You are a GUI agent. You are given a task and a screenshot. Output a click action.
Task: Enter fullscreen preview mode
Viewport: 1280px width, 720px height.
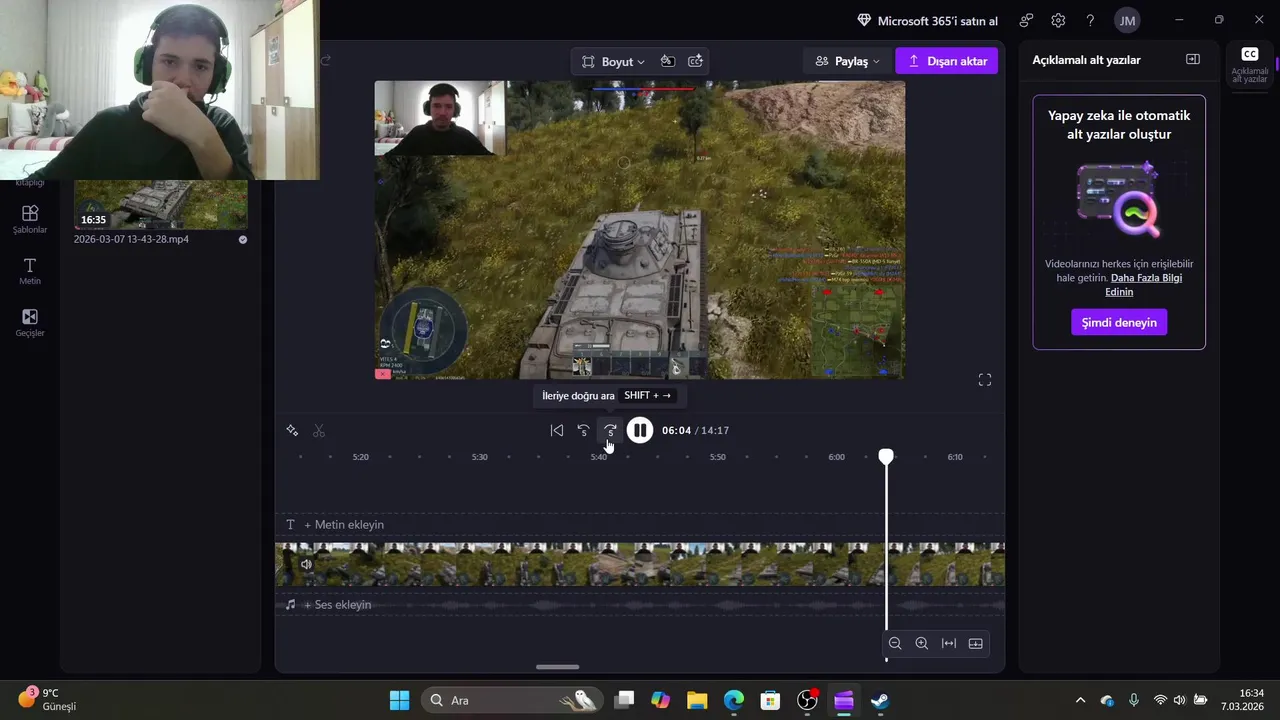(x=985, y=380)
